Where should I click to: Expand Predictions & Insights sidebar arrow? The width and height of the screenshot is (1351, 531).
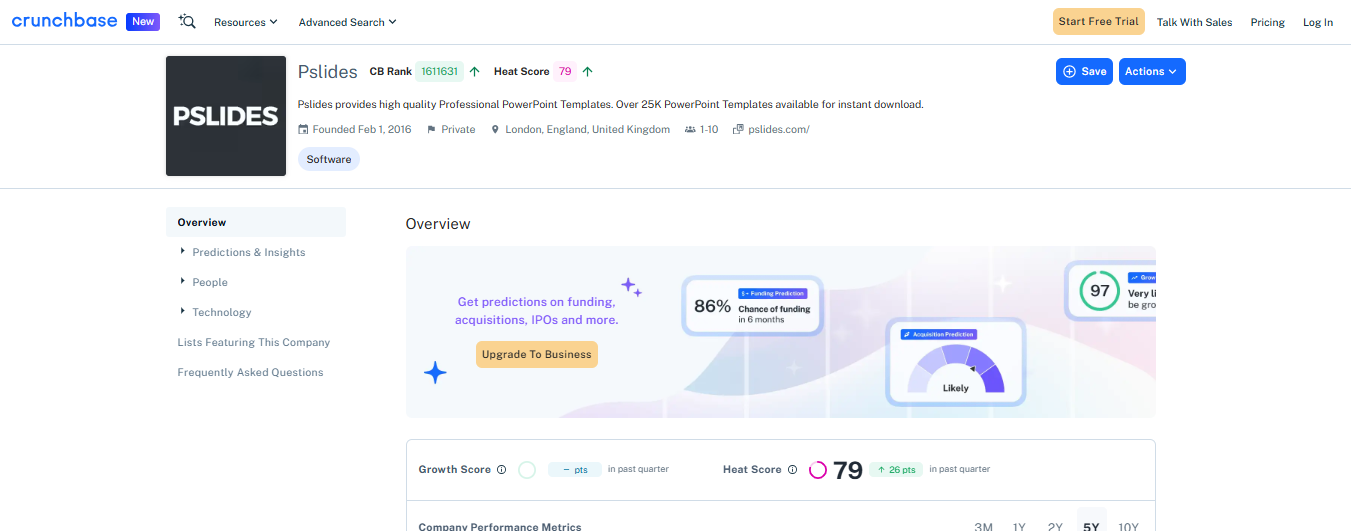point(182,251)
